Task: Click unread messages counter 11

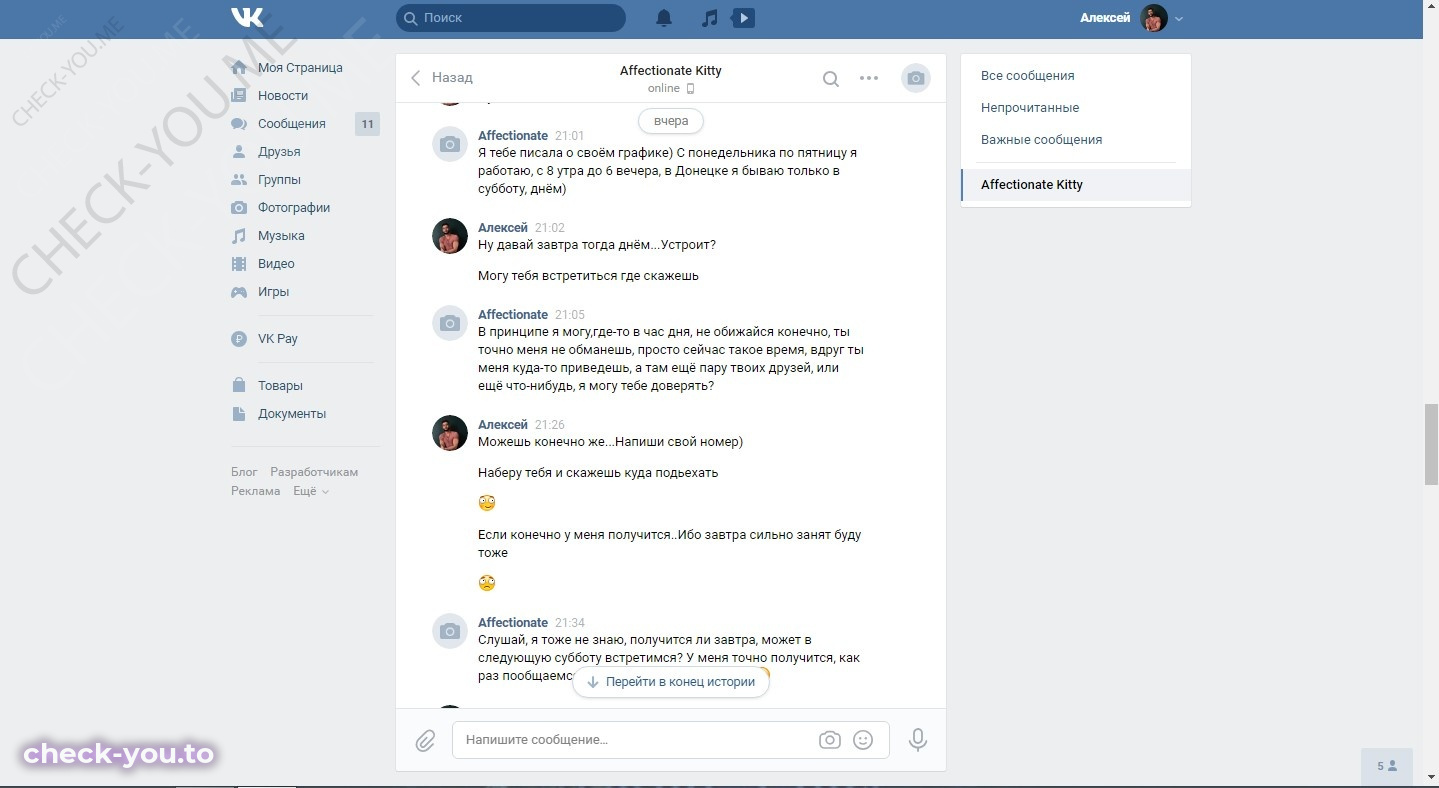Action: pos(367,124)
